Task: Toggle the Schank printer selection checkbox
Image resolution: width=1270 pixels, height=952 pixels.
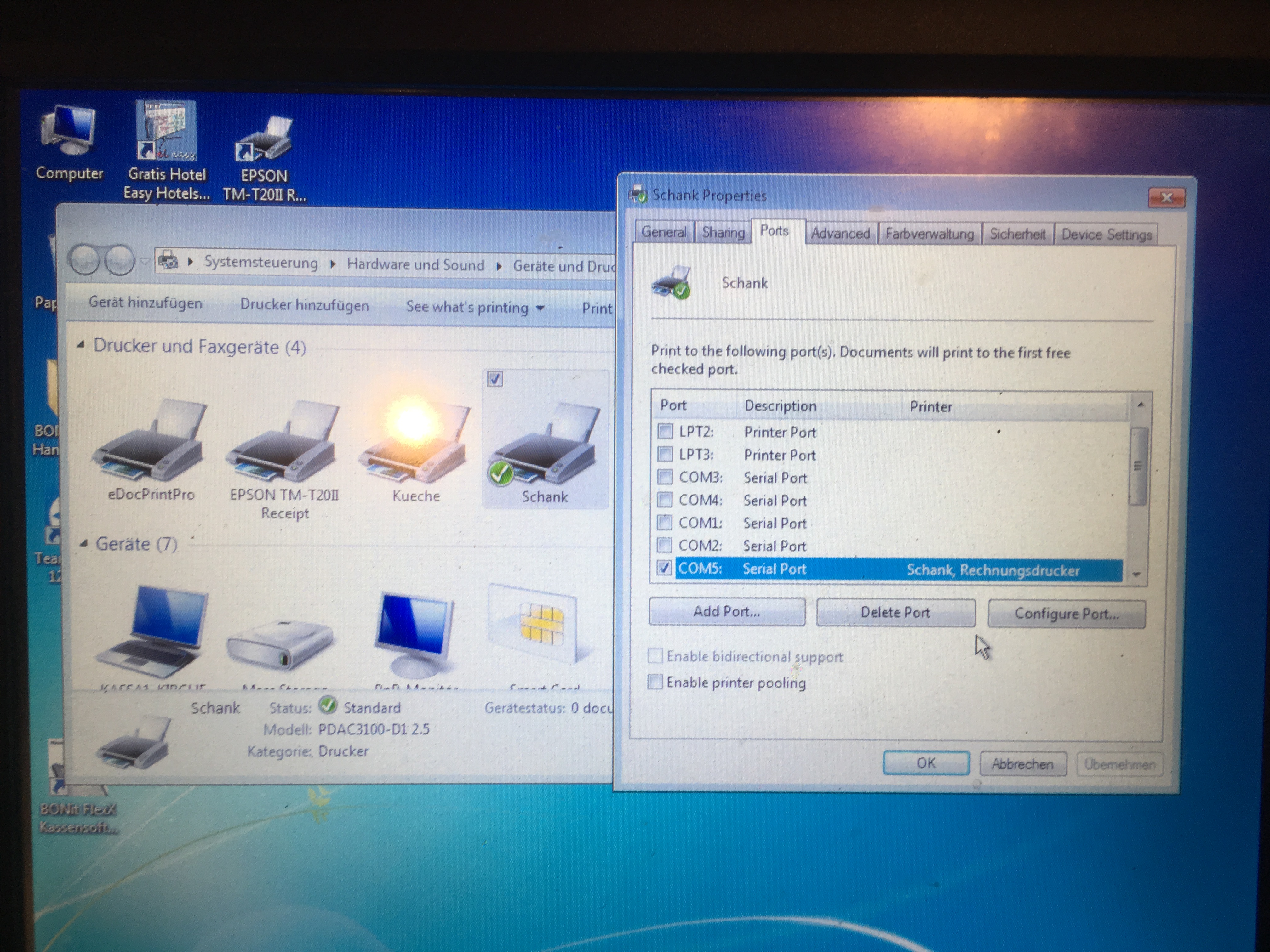Action: click(494, 379)
